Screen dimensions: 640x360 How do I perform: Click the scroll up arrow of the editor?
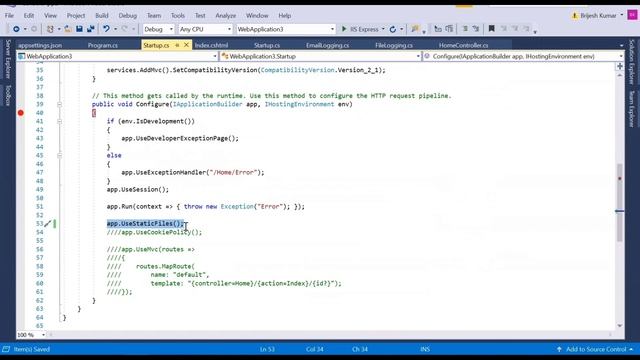(620, 76)
